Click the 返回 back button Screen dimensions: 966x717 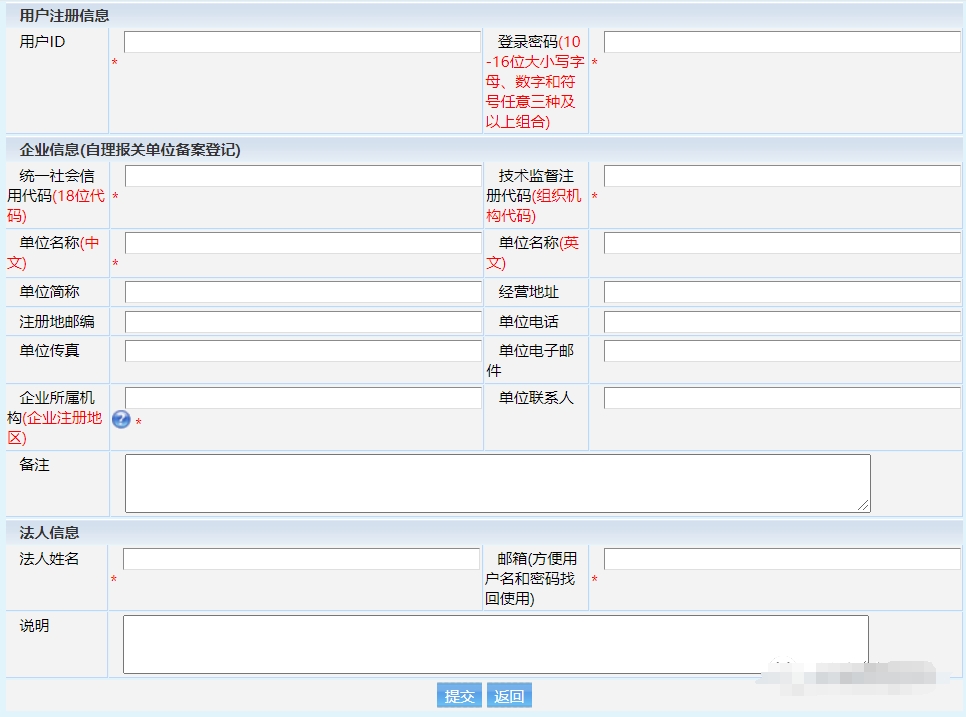coord(509,696)
